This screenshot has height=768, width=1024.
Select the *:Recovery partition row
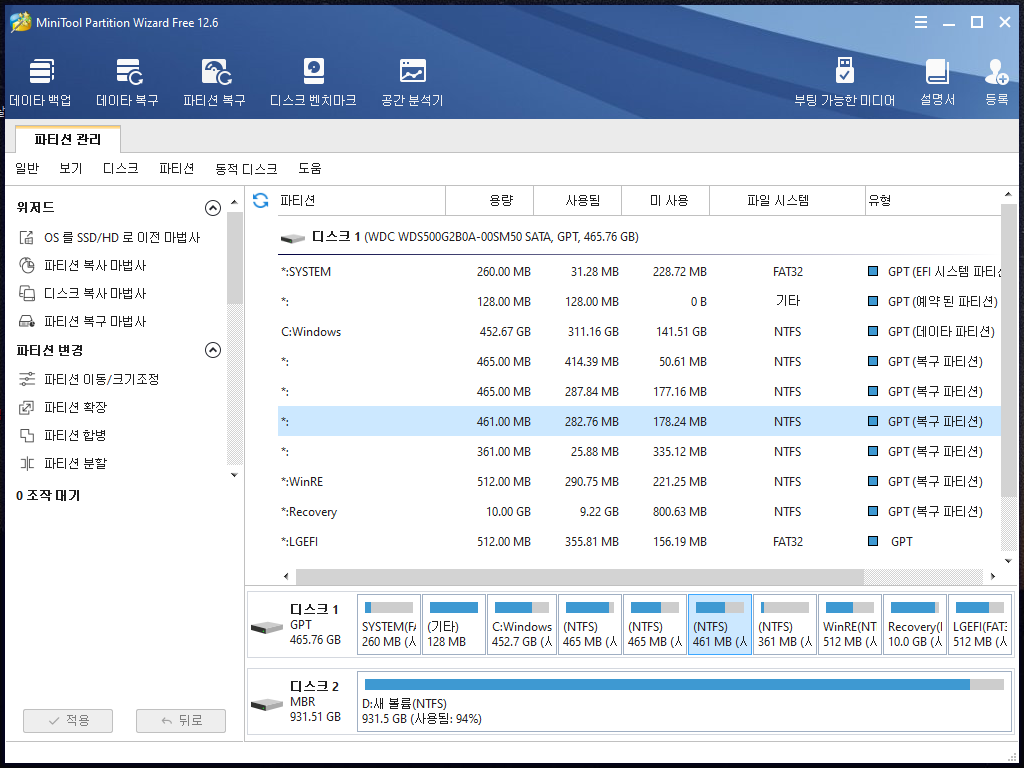point(639,512)
